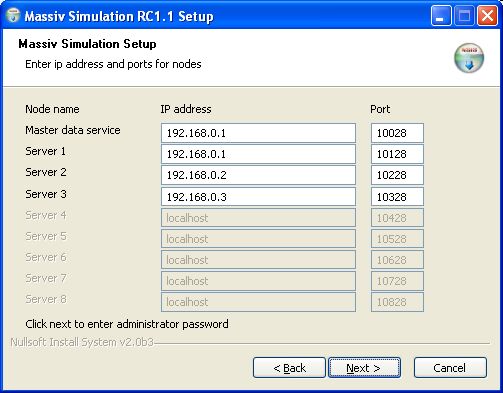This screenshot has height=393, width=503.
Task: Close the setup window
Action: tap(487, 16)
